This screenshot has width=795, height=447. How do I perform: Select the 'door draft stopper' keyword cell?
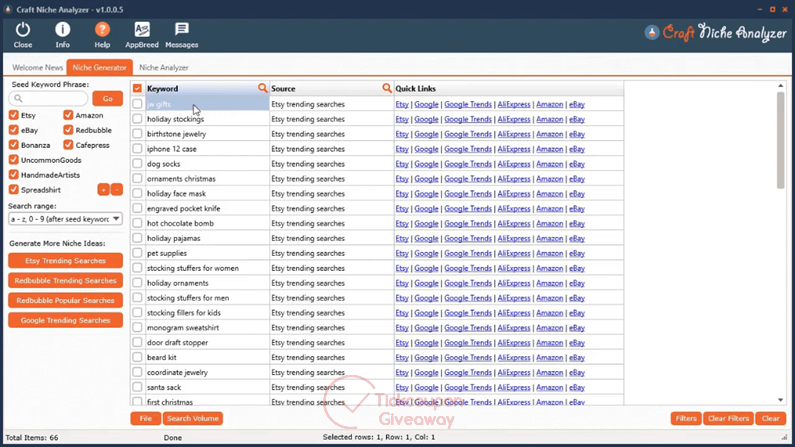(207, 343)
